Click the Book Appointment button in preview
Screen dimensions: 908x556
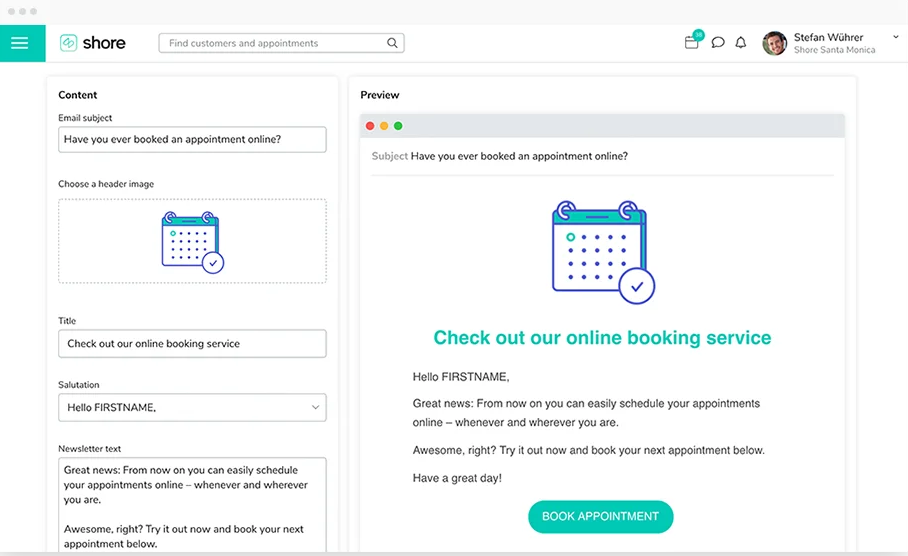pyautogui.click(x=600, y=516)
